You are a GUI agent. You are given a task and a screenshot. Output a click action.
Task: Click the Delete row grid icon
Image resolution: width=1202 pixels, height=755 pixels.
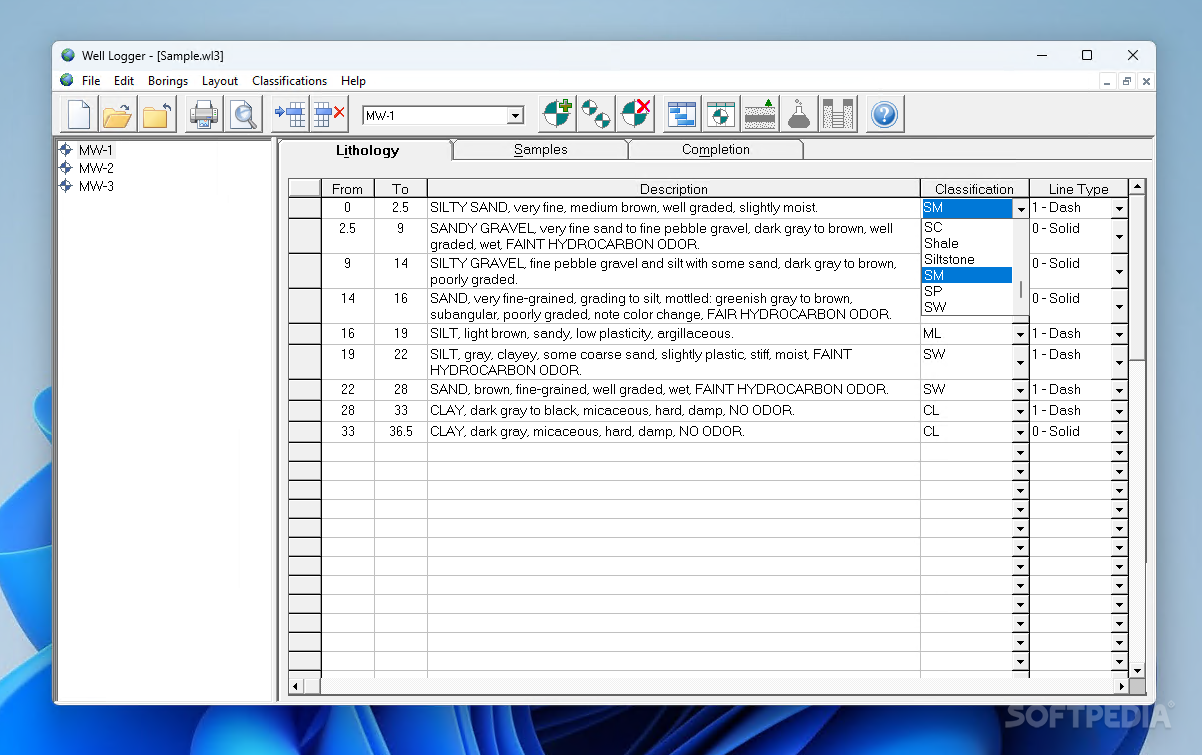(x=329, y=114)
